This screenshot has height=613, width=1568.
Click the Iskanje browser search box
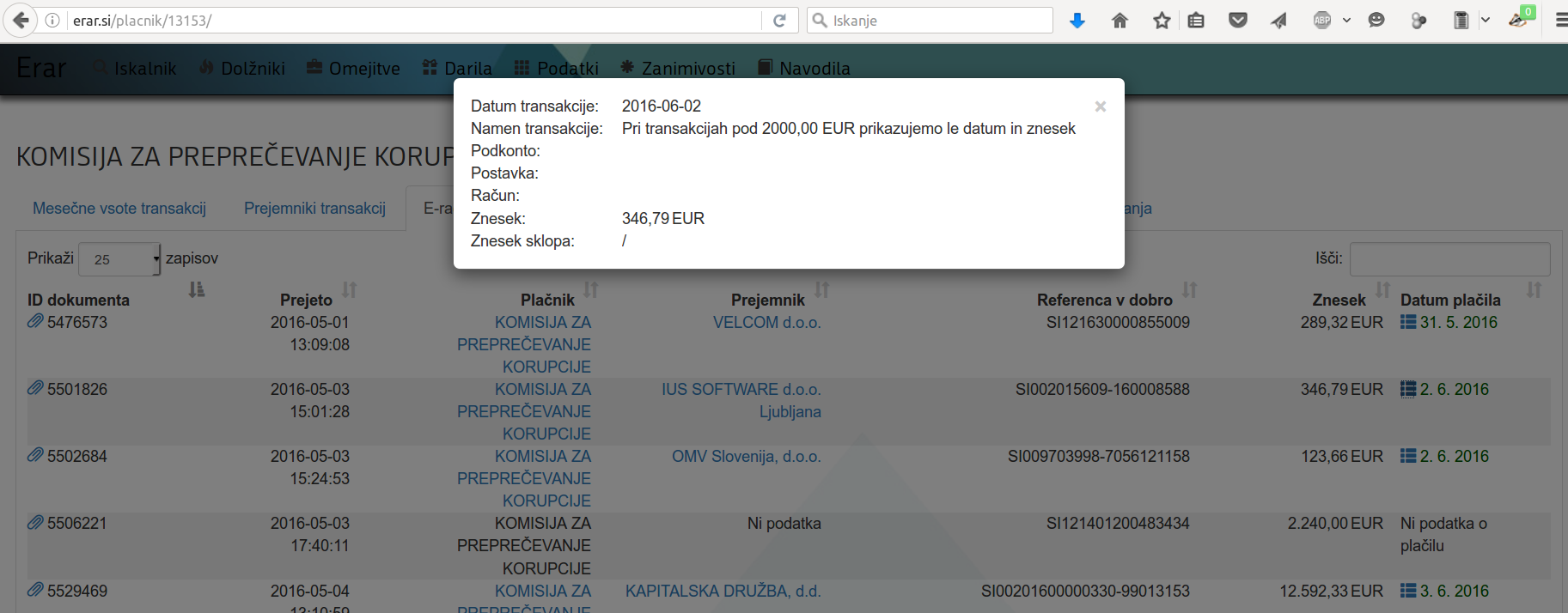point(930,21)
